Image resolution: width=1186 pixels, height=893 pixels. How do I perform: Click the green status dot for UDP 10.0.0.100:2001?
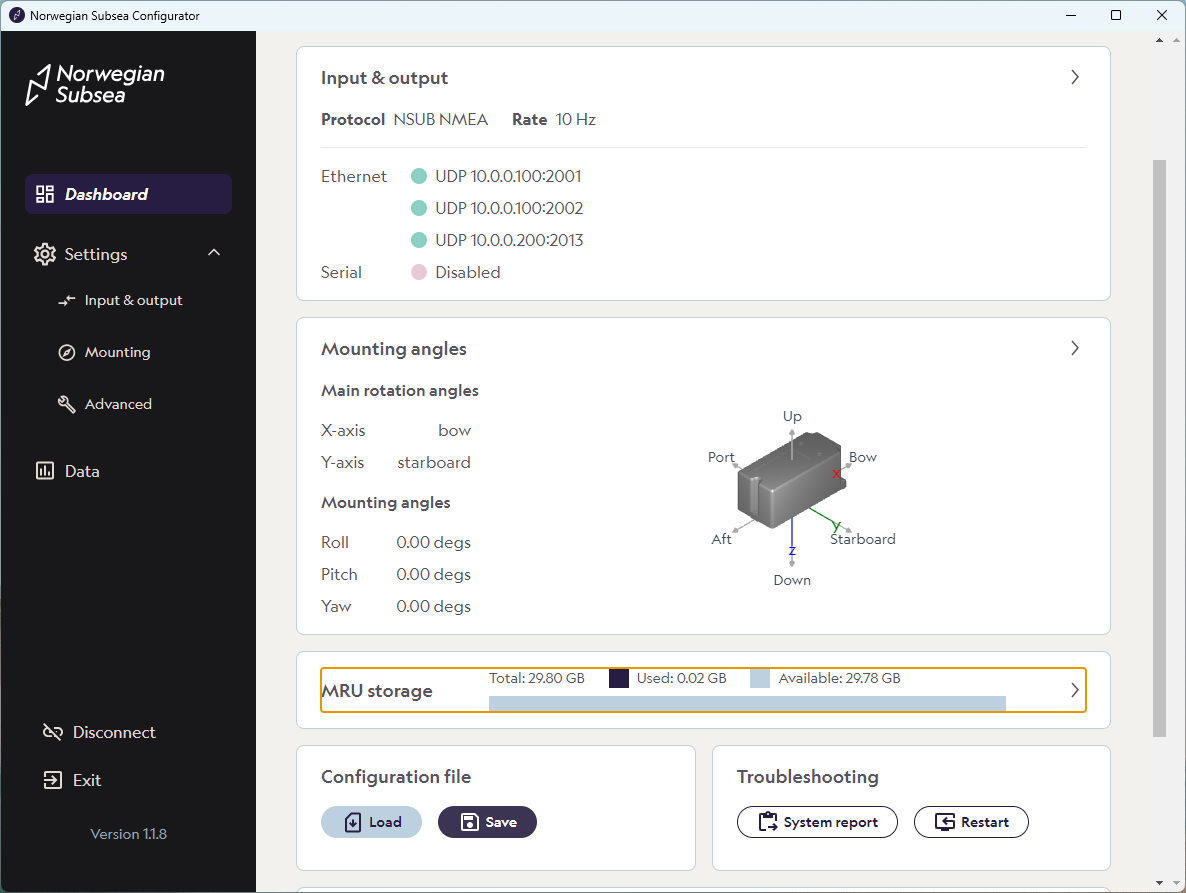(x=418, y=176)
